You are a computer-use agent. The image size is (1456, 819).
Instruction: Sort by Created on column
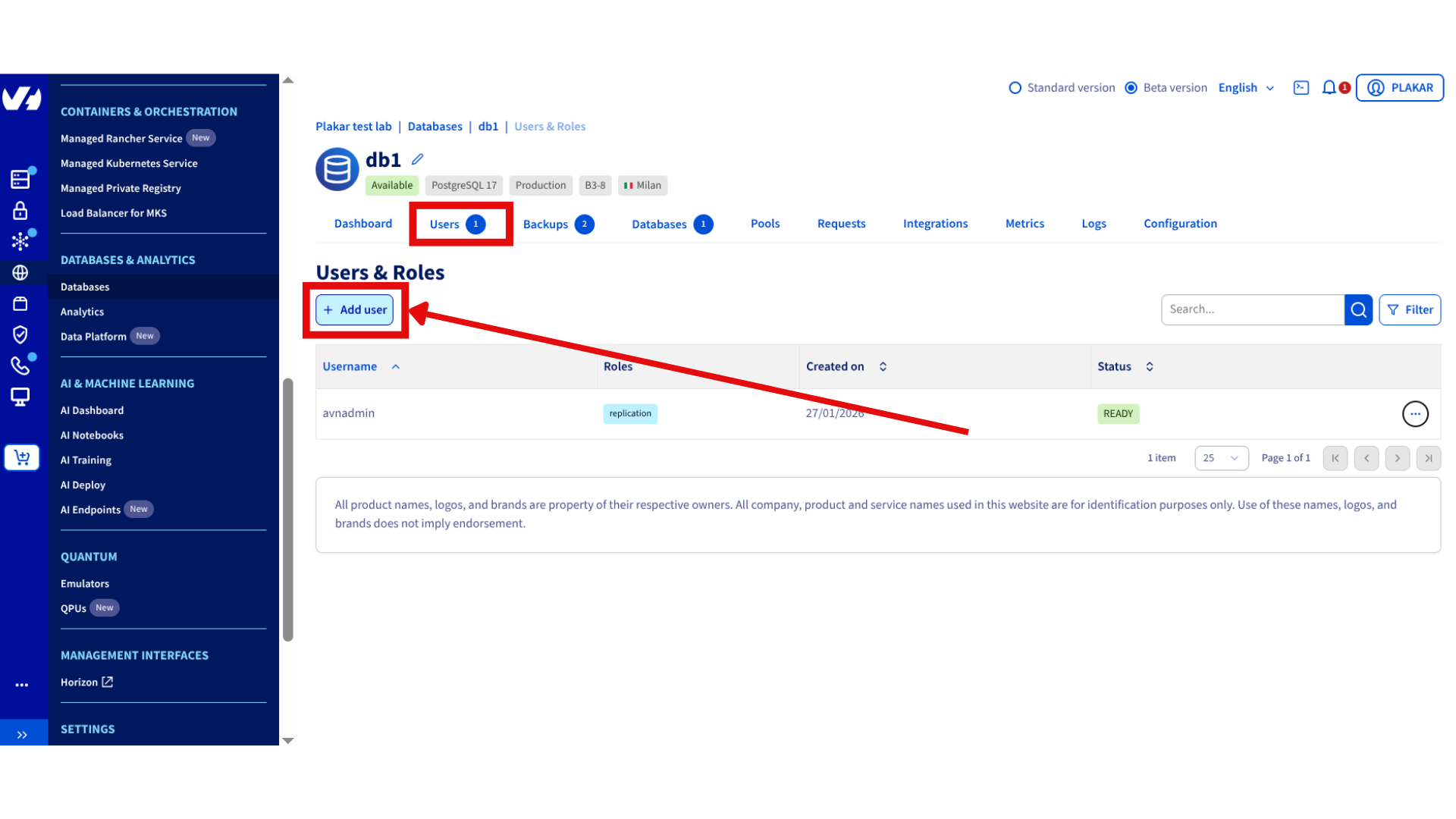[x=883, y=366]
